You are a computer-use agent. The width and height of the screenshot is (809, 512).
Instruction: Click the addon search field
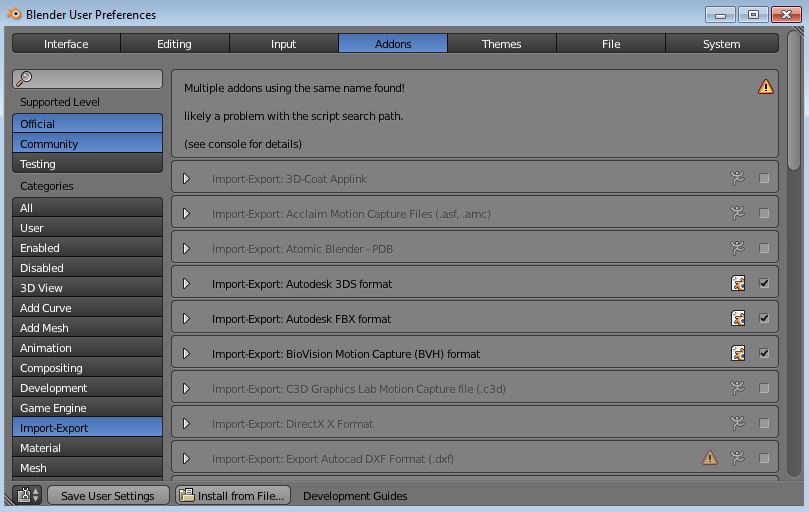click(x=87, y=79)
